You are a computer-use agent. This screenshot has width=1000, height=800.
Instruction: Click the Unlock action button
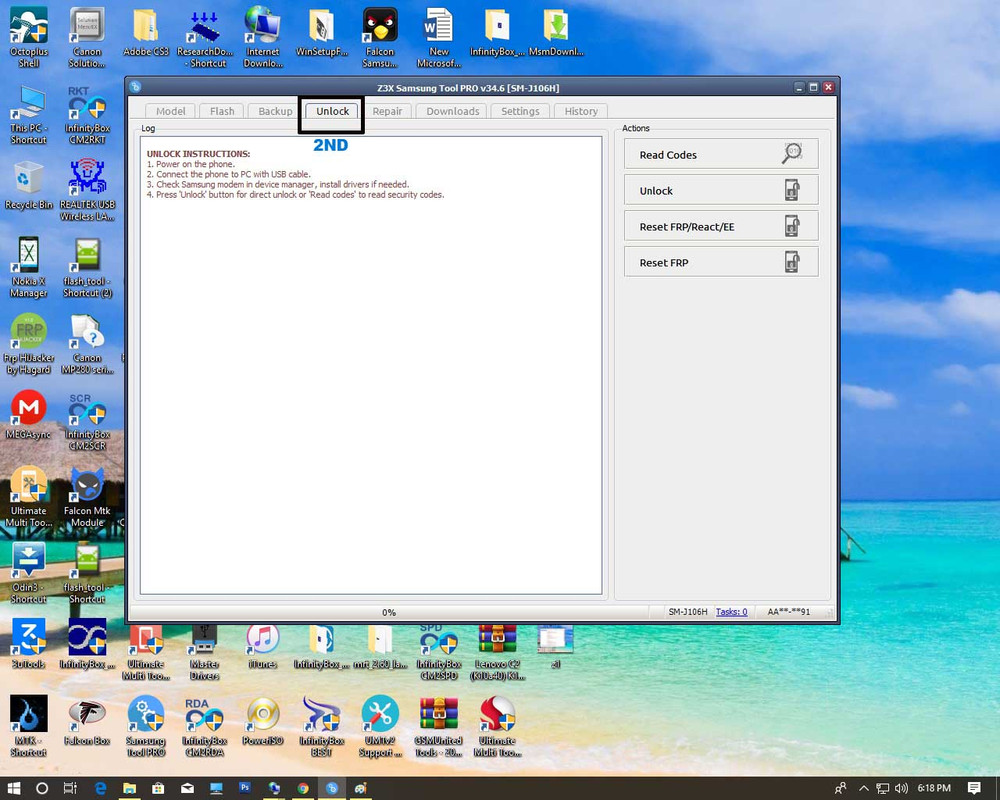[721, 190]
